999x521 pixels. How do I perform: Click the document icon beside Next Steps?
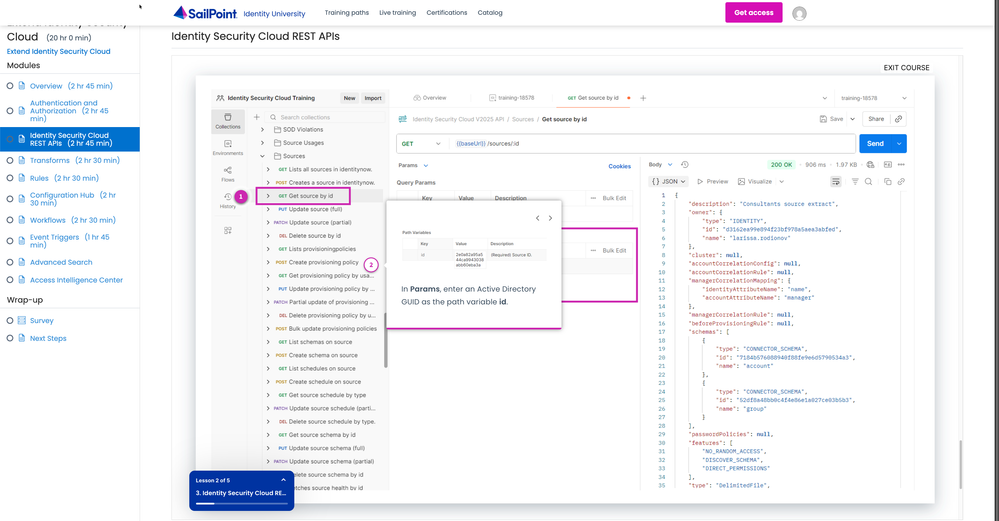(x=22, y=338)
